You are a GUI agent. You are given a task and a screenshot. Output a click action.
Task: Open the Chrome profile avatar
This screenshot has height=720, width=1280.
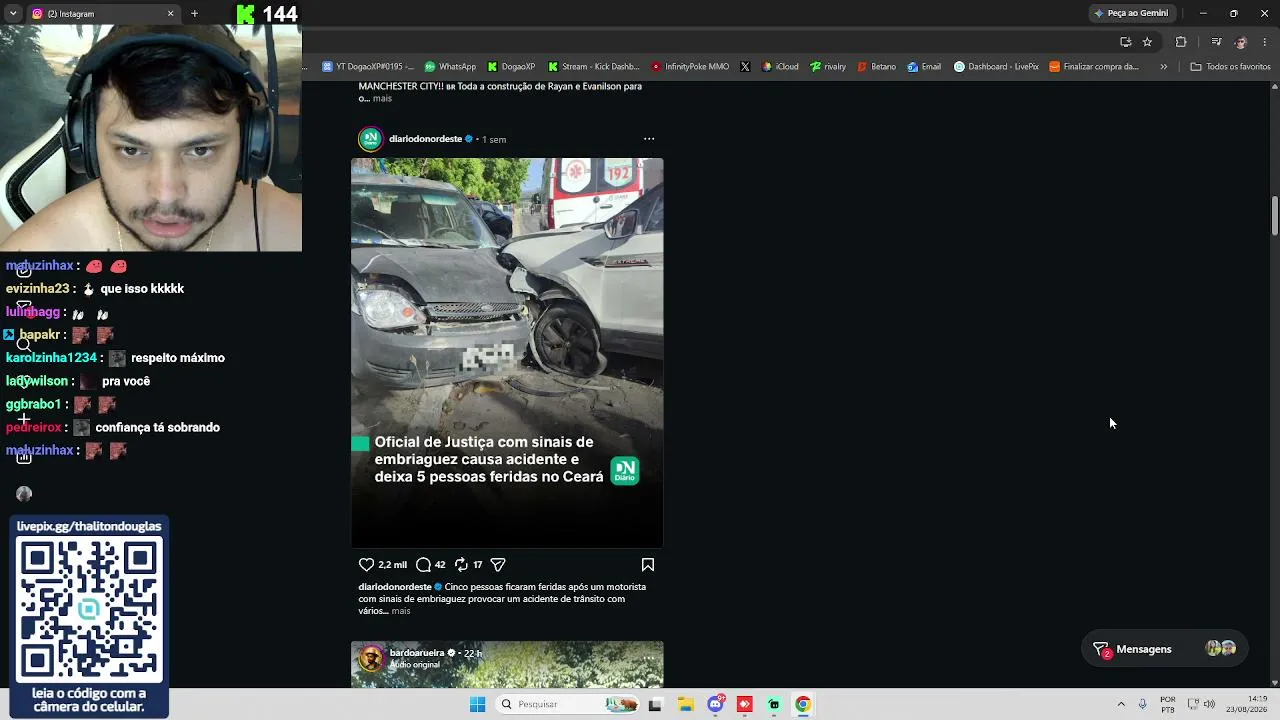point(1241,42)
